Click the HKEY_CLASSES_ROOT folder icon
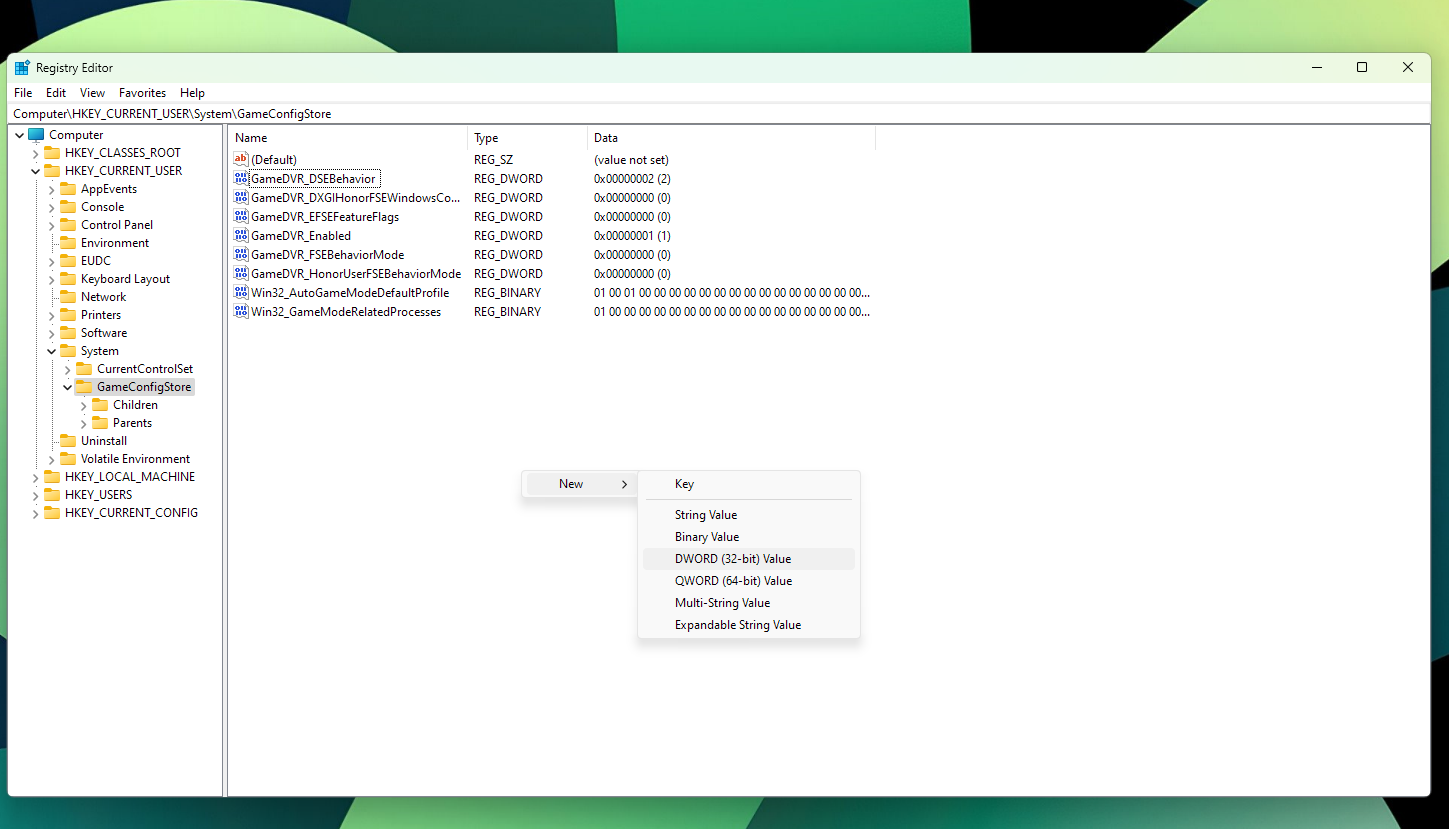 click(52, 153)
